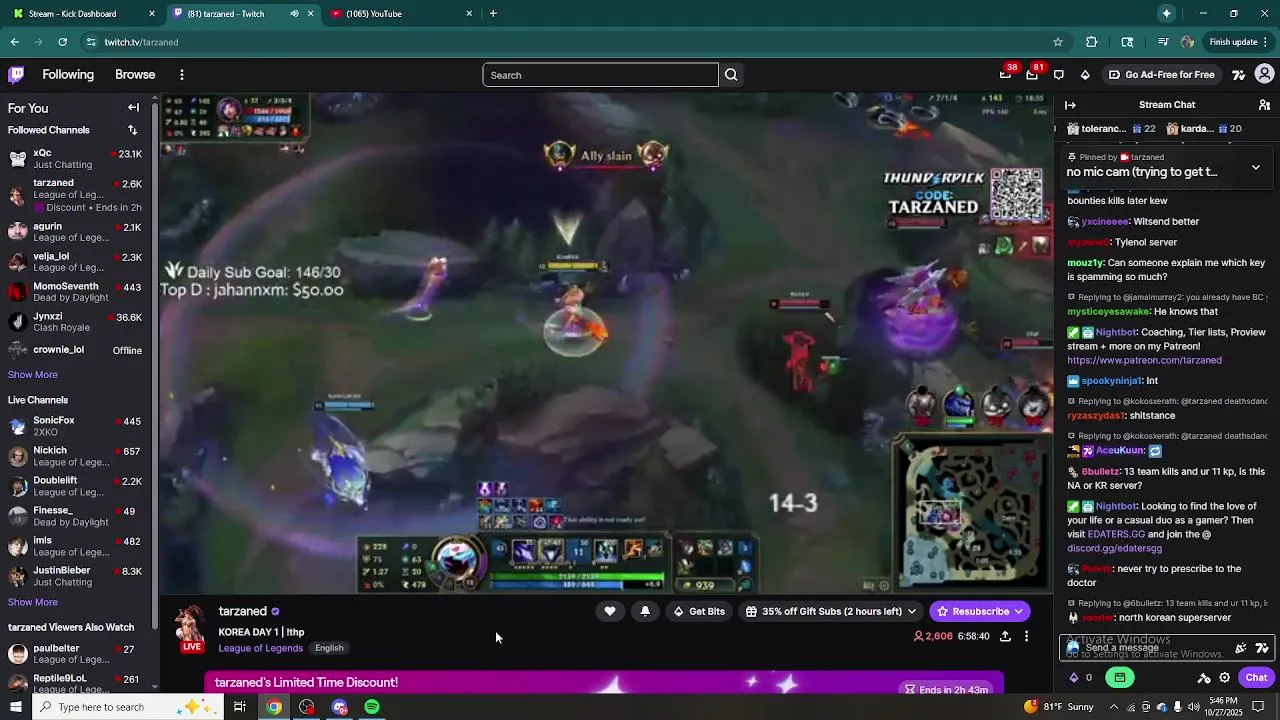
Task: Open a new browser tab
Action: coord(493,14)
